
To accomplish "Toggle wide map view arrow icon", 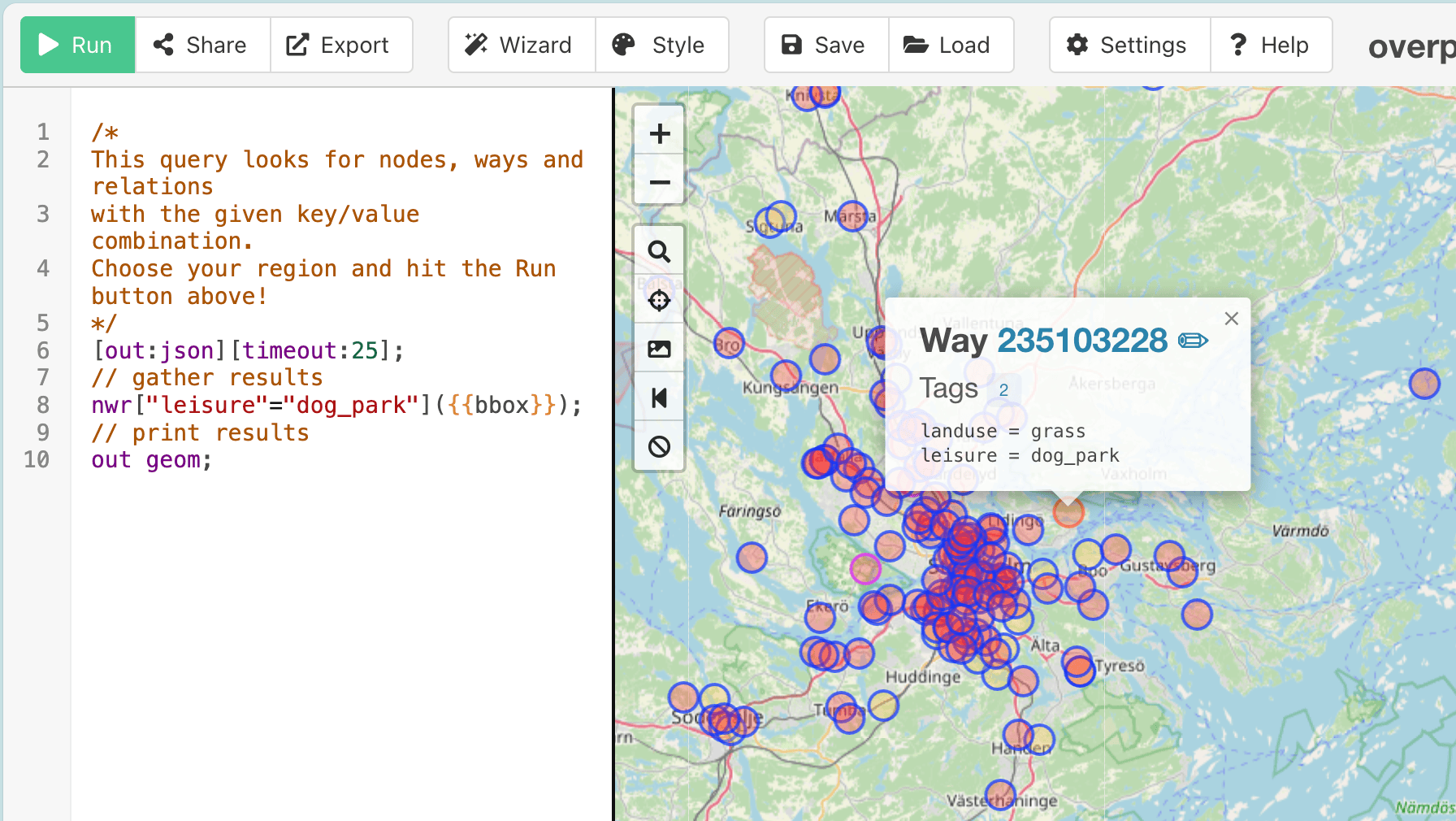I will pos(659,398).
